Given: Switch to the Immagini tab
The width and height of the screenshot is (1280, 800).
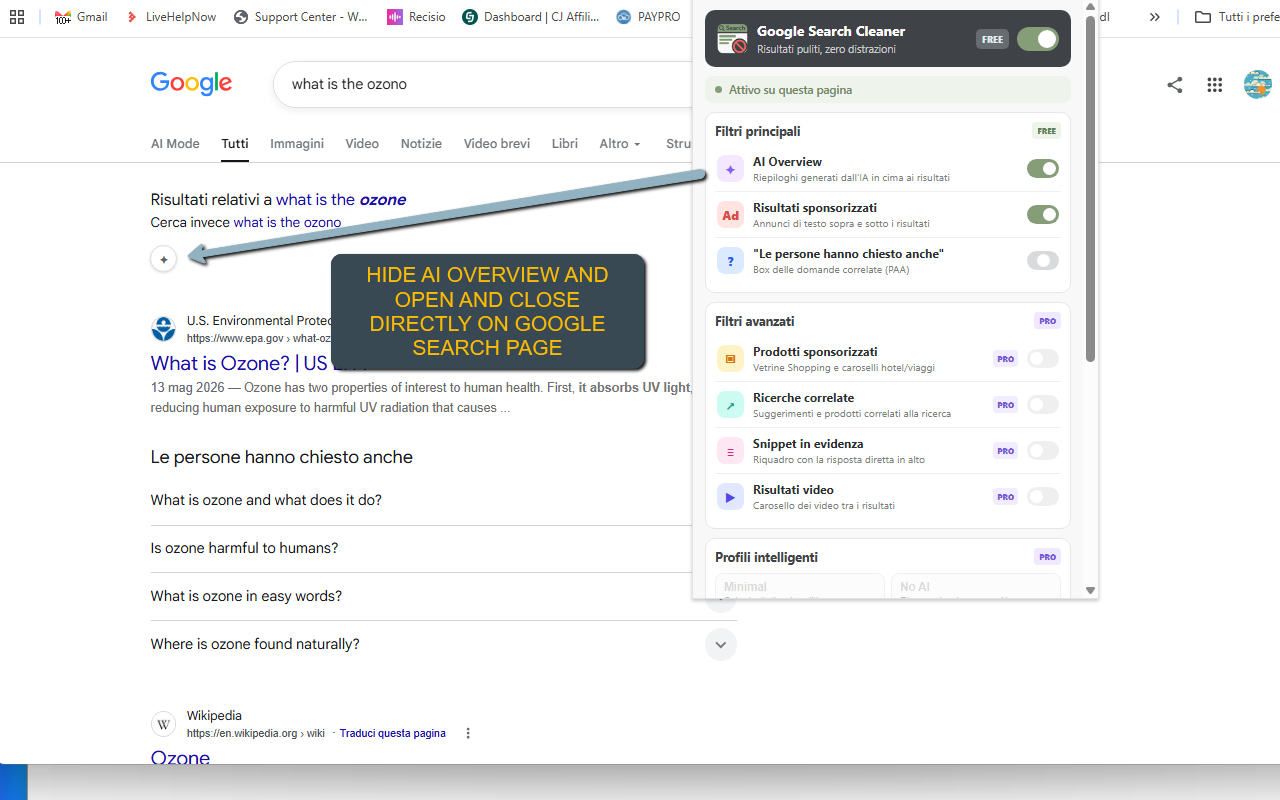Looking at the screenshot, I should point(297,143).
